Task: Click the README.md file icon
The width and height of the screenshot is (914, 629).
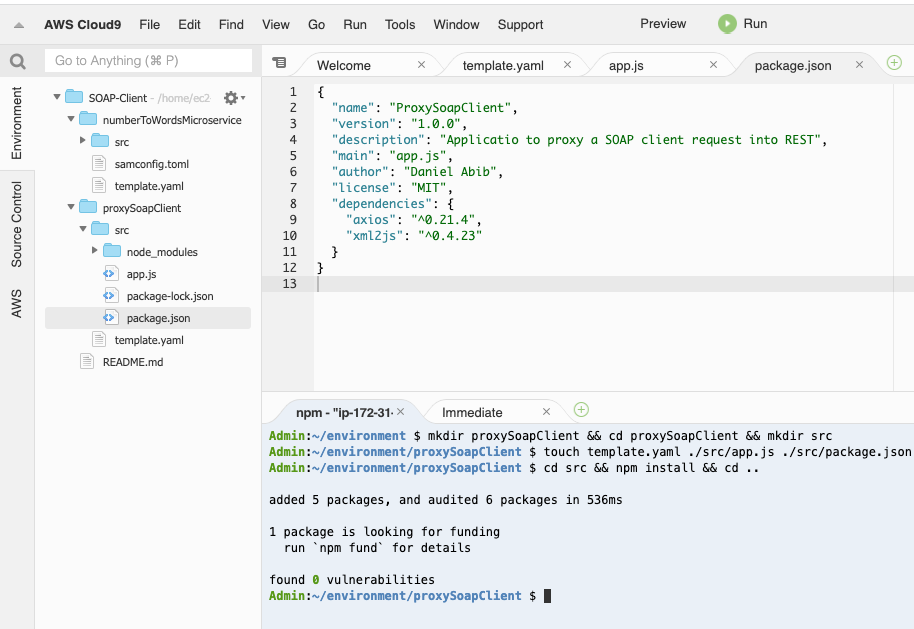Action: [87, 361]
